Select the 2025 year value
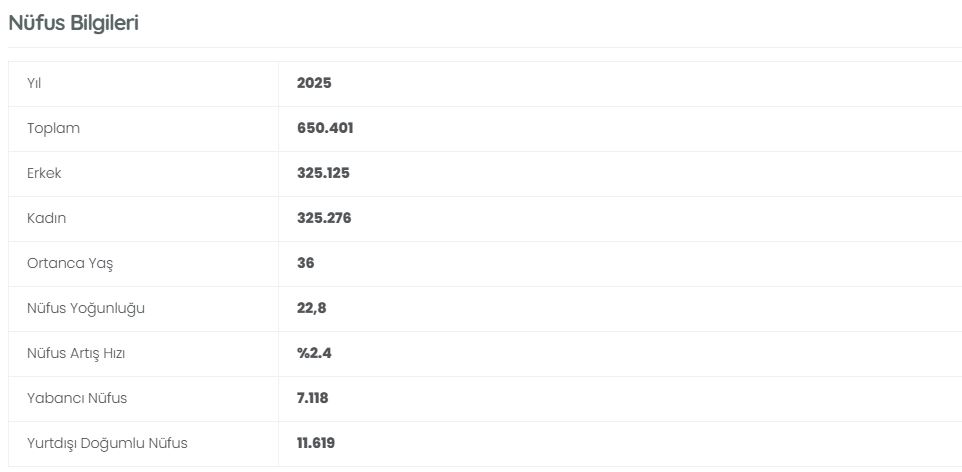Screen dimensions: 962x472 [314, 83]
